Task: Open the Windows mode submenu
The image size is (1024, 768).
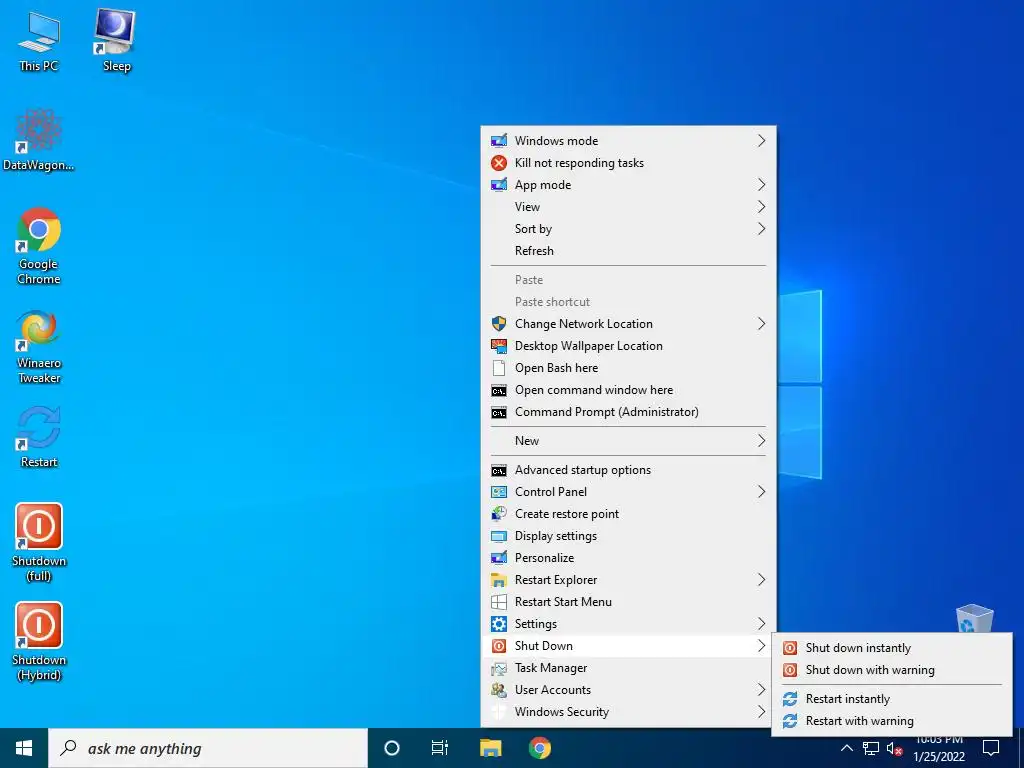Action: pos(628,140)
